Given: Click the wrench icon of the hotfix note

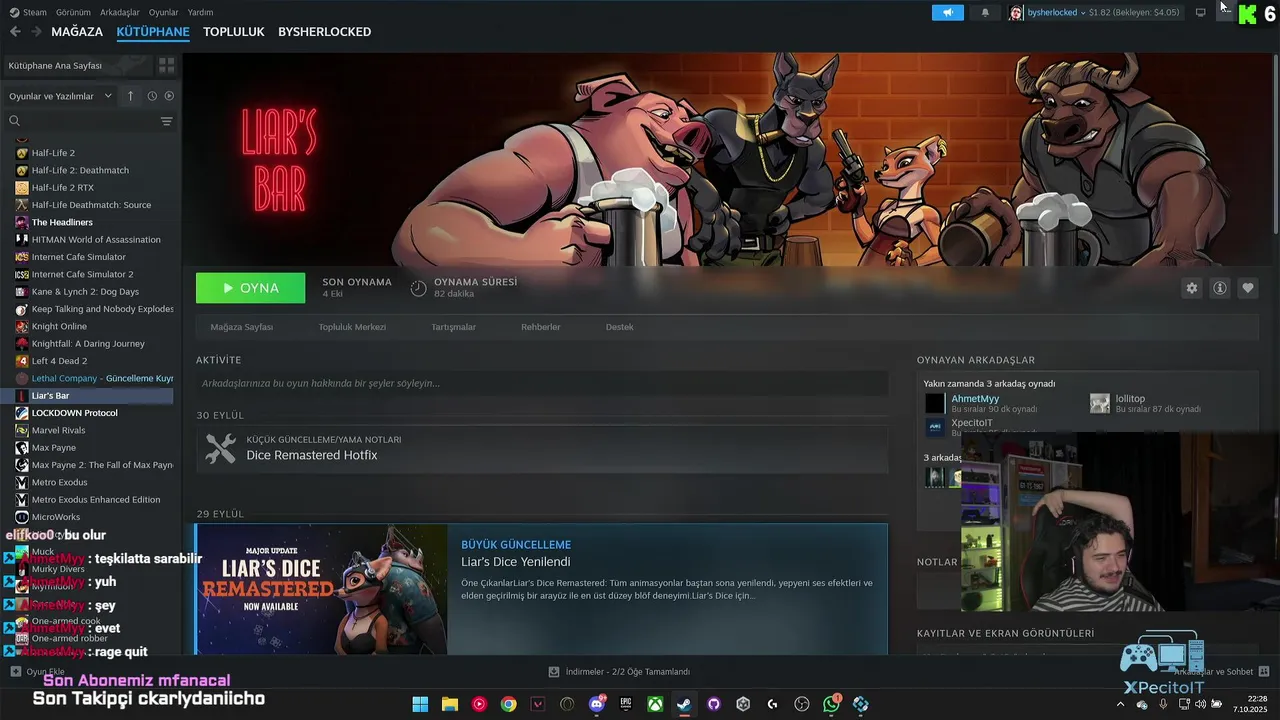Looking at the screenshot, I should pos(220,448).
